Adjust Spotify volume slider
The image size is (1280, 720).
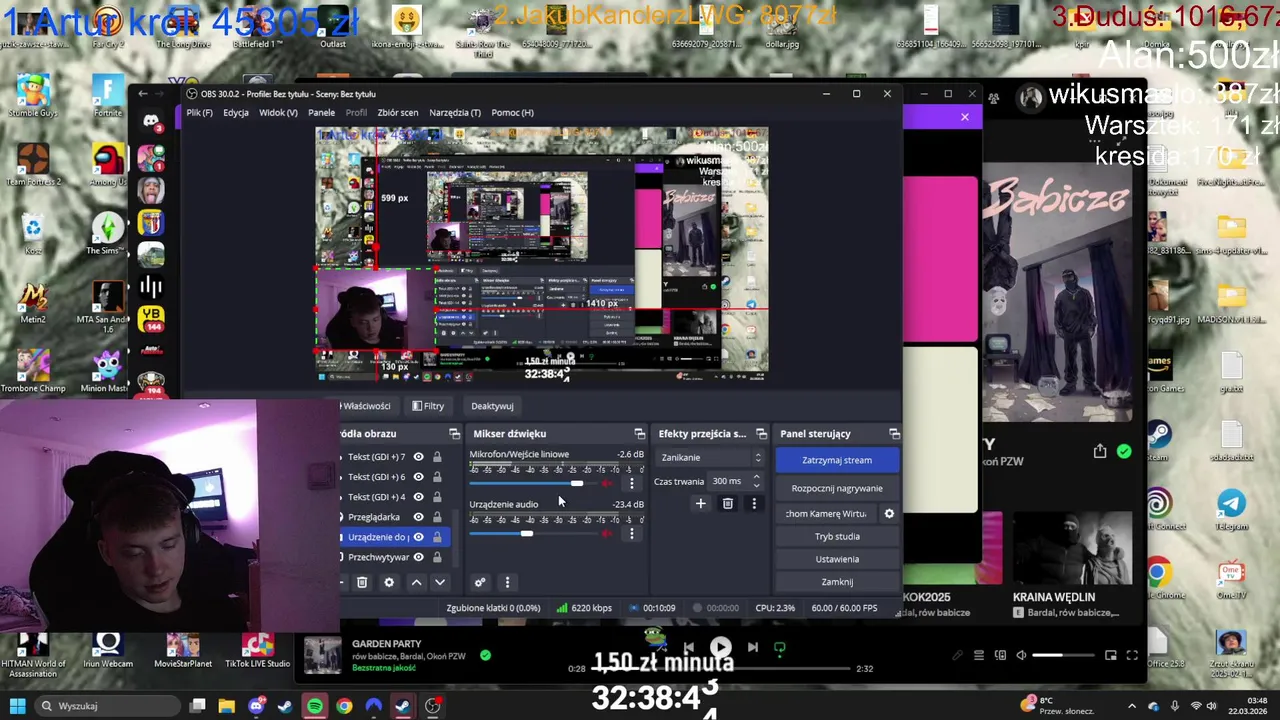(1063, 655)
